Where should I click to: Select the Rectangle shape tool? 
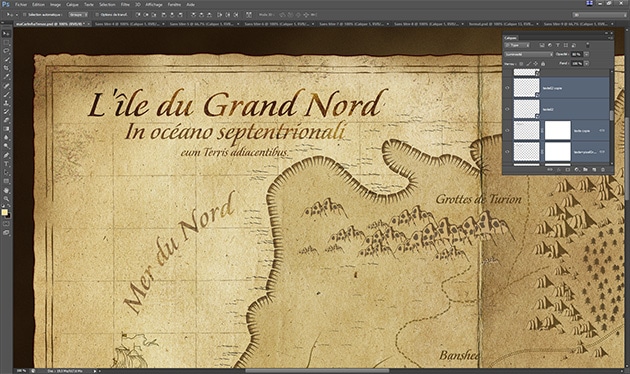(x=6, y=181)
